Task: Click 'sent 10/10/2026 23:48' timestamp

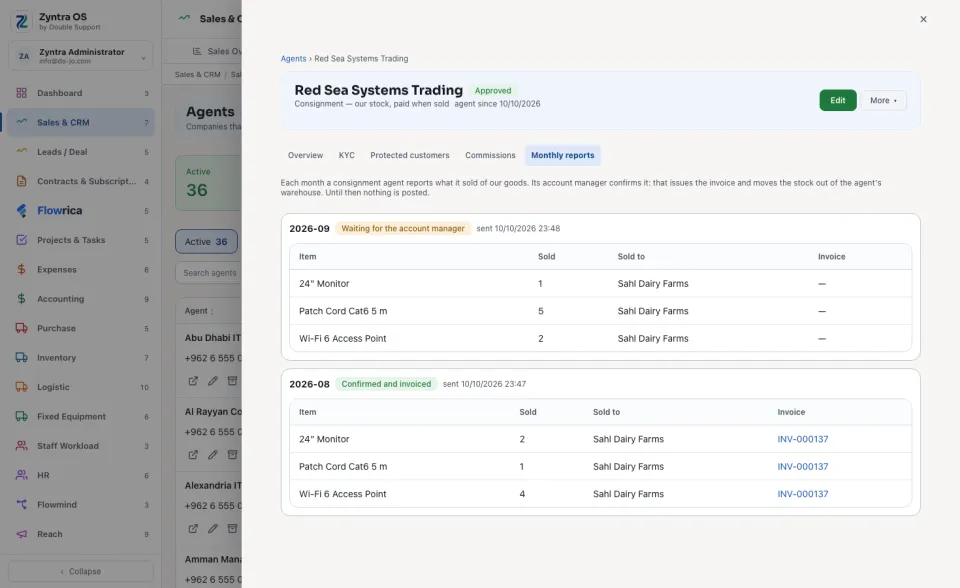Action: [x=518, y=228]
